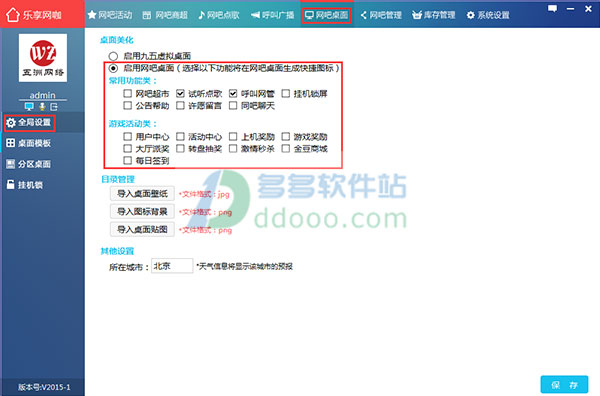Switch to the 网吧点歌 tab
The image size is (600, 396).
click(x=219, y=15)
